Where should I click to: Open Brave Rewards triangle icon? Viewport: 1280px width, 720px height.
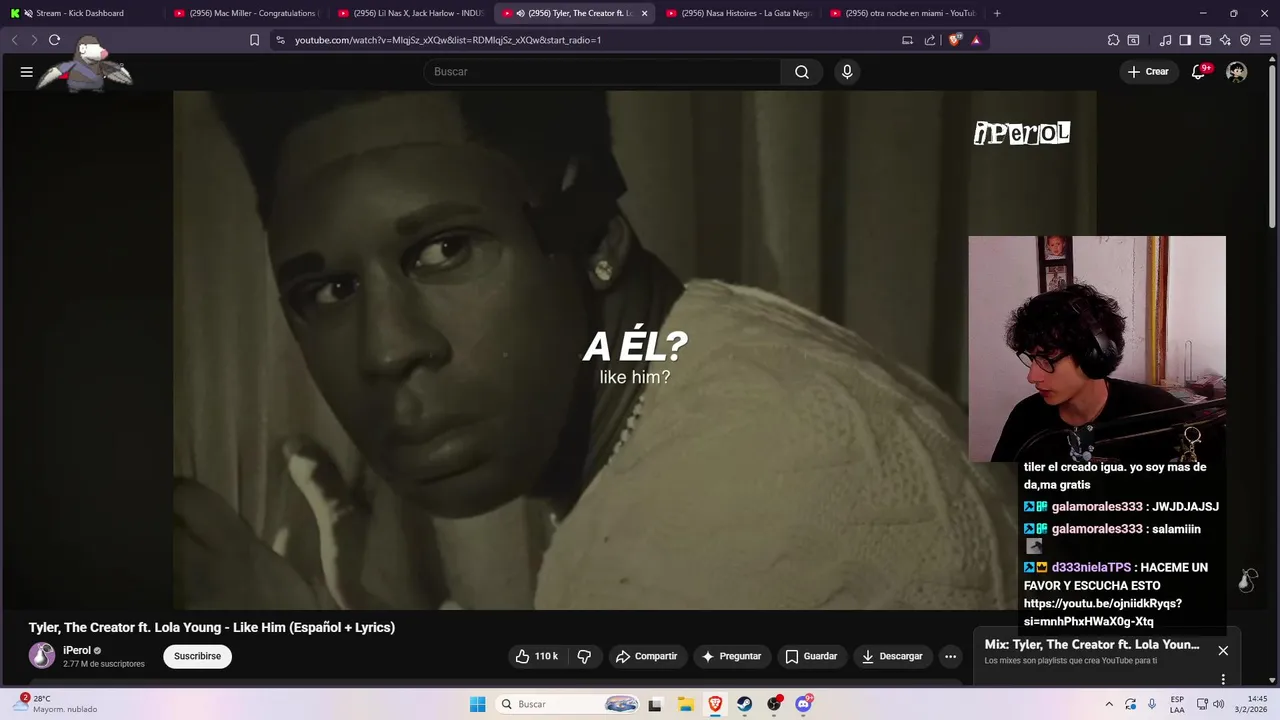click(x=976, y=40)
